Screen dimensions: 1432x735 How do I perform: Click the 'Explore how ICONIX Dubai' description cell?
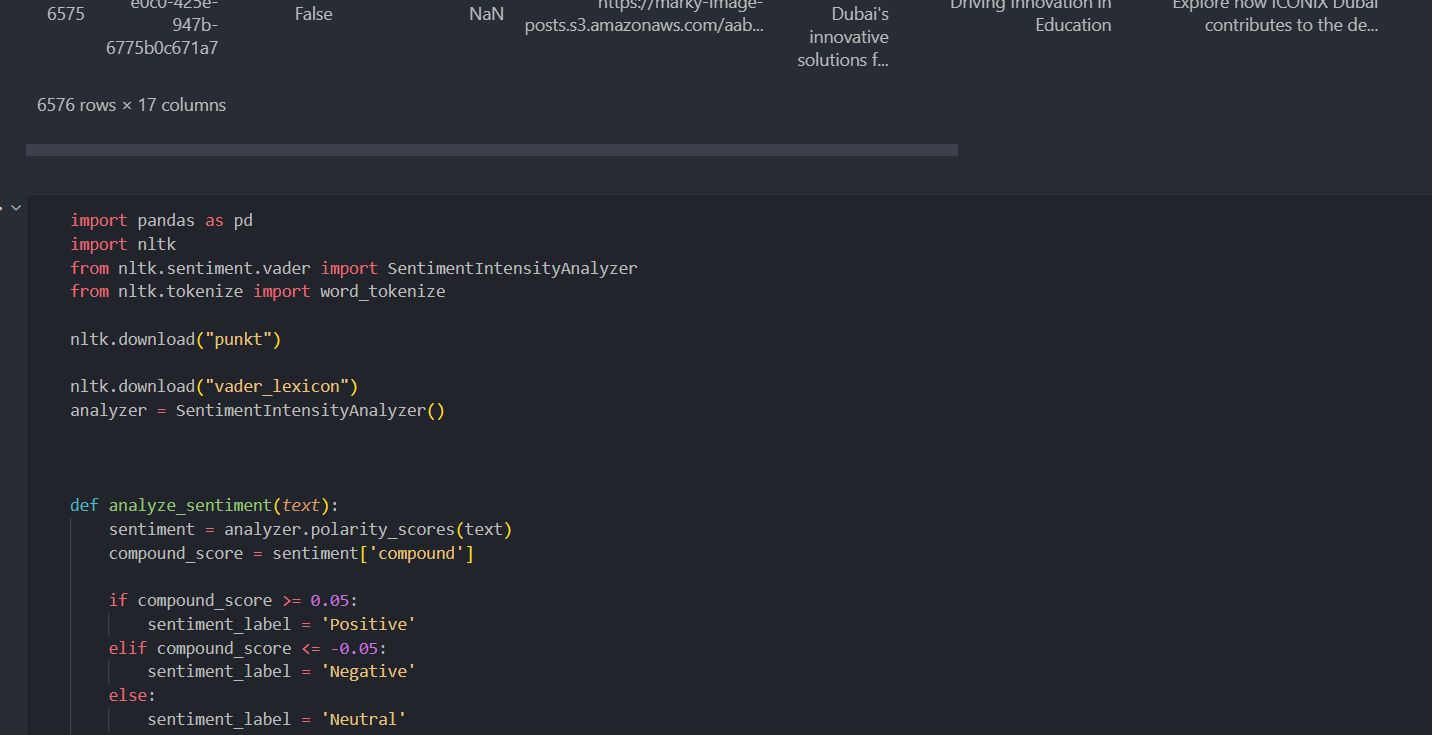pyautogui.click(x=1276, y=15)
